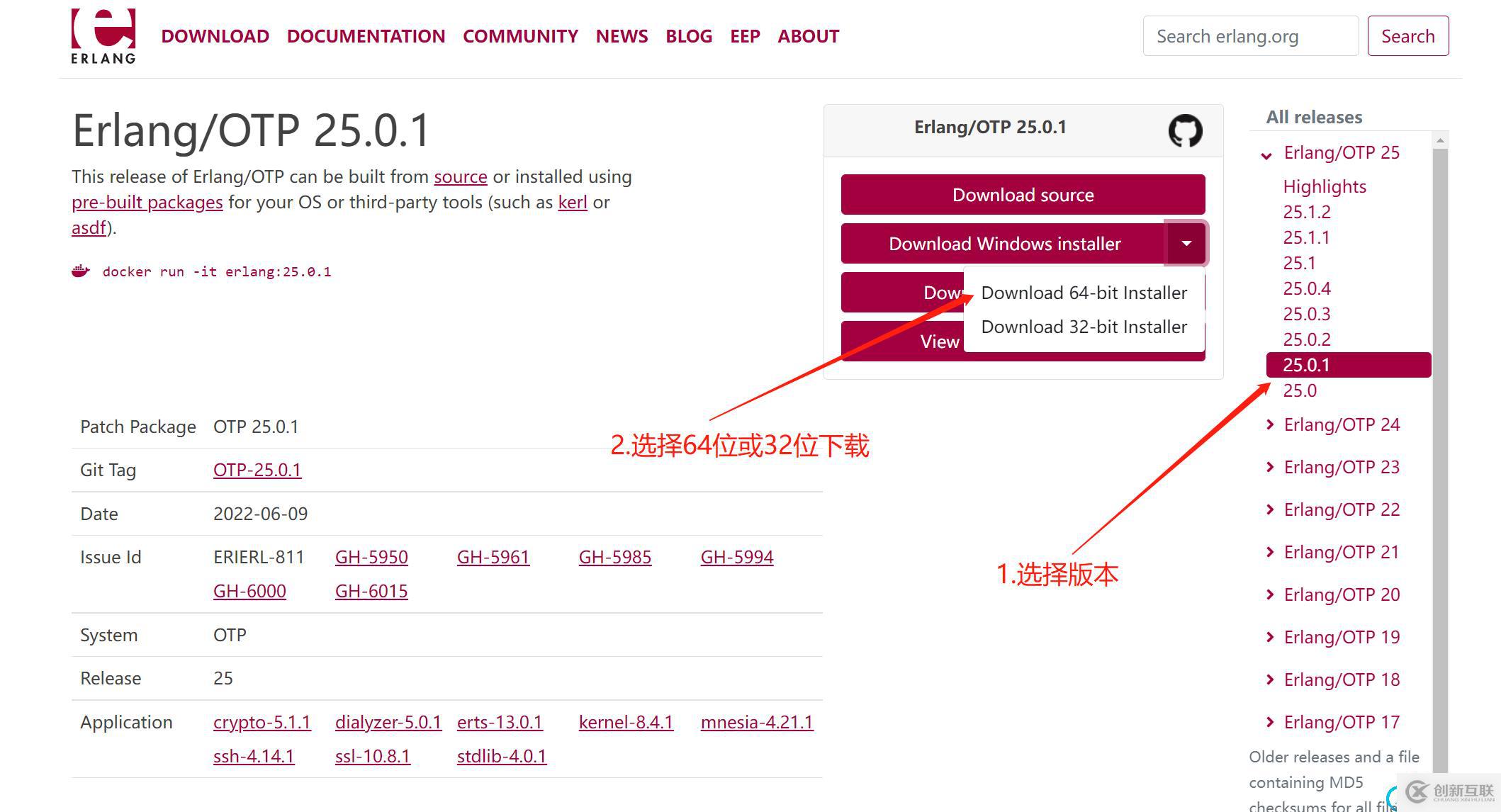Choose Download 64-bit Installer option
The width and height of the screenshot is (1501, 812).
pyautogui.click(x=1084, y=293)
